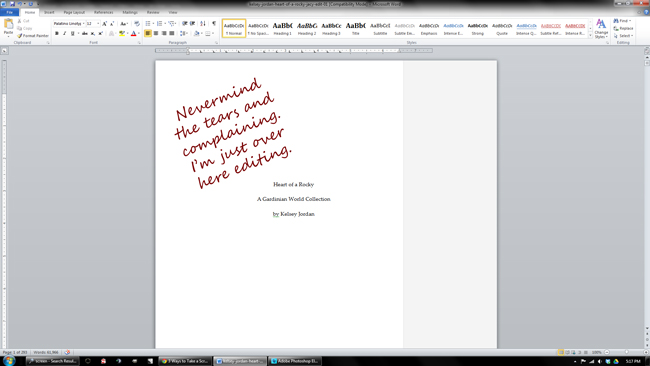
Task: Justify the paragraph text
Action: [172, 33]
